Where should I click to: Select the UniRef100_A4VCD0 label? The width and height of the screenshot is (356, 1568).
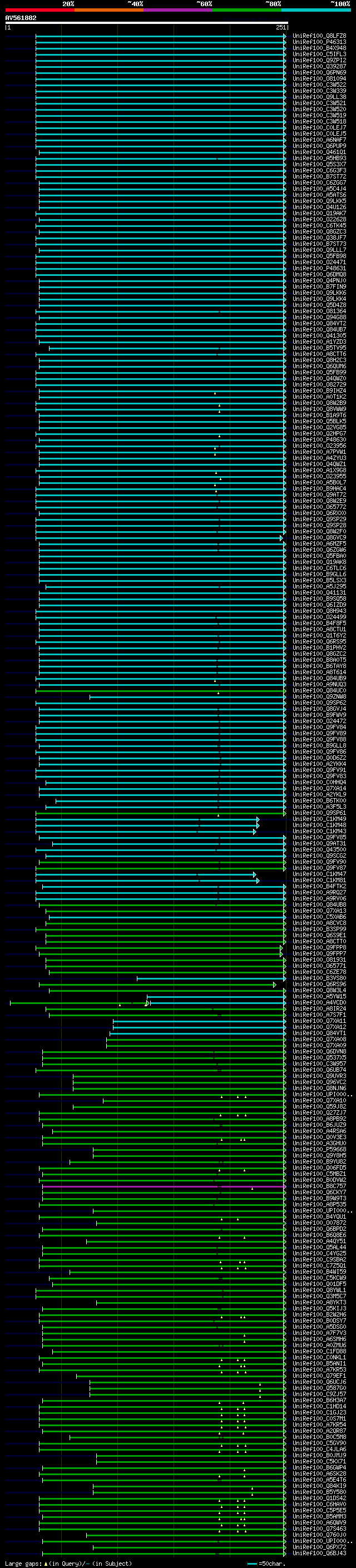click(319, 1002)
